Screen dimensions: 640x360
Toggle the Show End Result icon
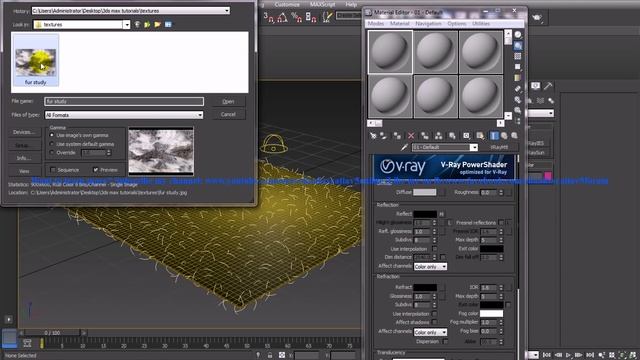(494, 136)
